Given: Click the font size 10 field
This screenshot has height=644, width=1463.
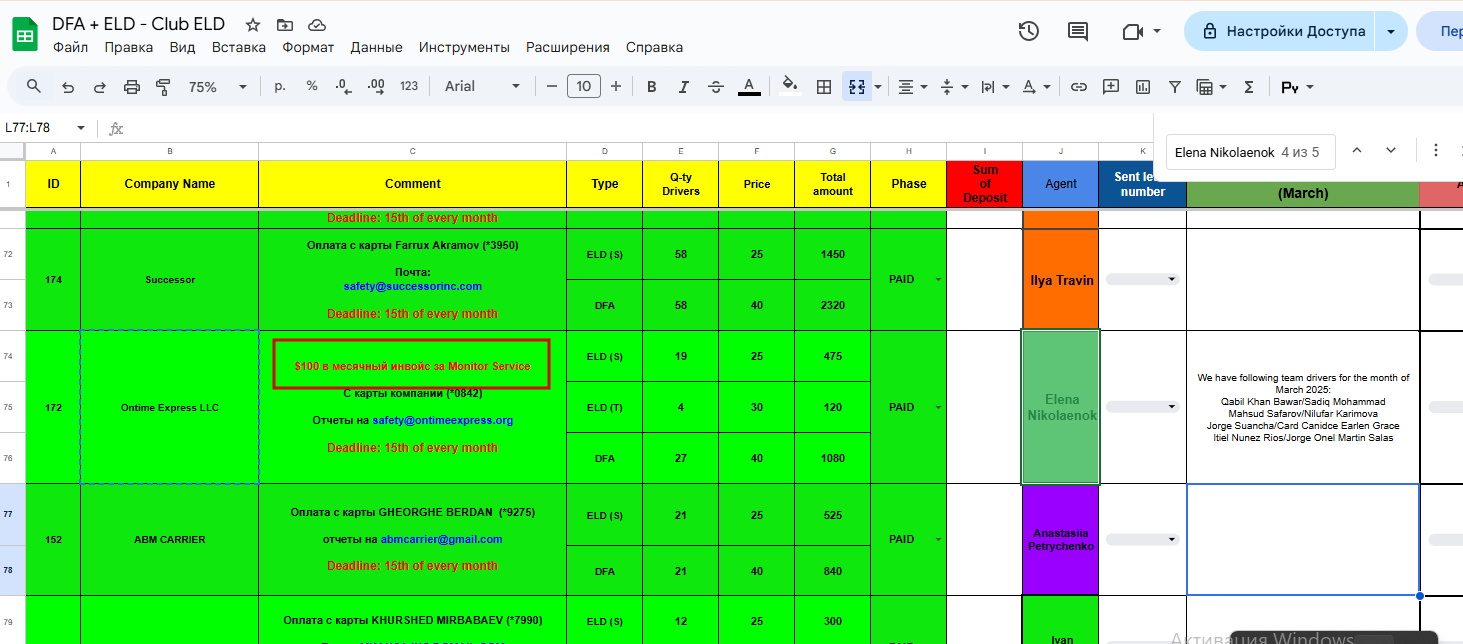Looking at the screenshot, I should (583, 87).
